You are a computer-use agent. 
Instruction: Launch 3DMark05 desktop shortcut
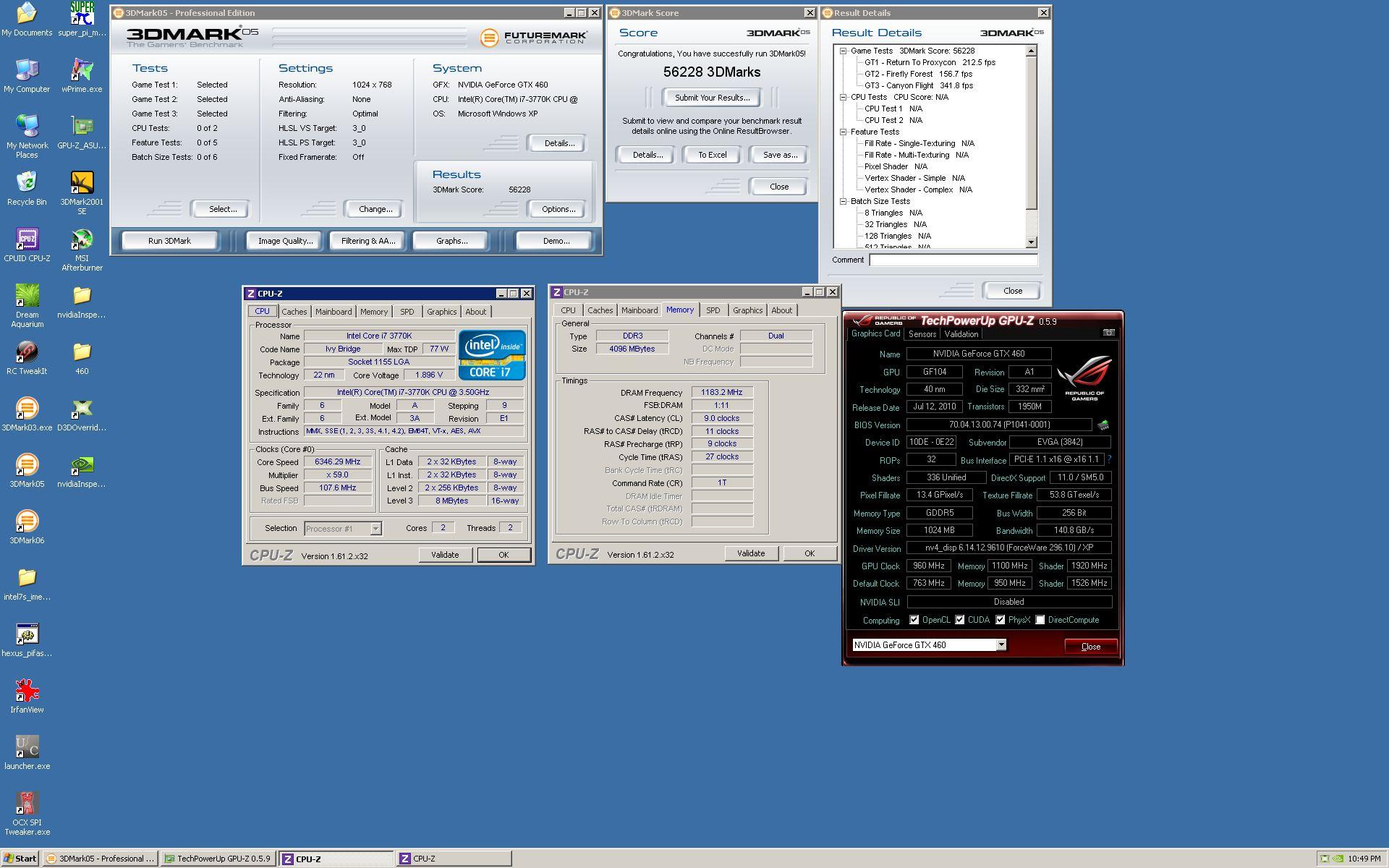click(x=27, y=471)
